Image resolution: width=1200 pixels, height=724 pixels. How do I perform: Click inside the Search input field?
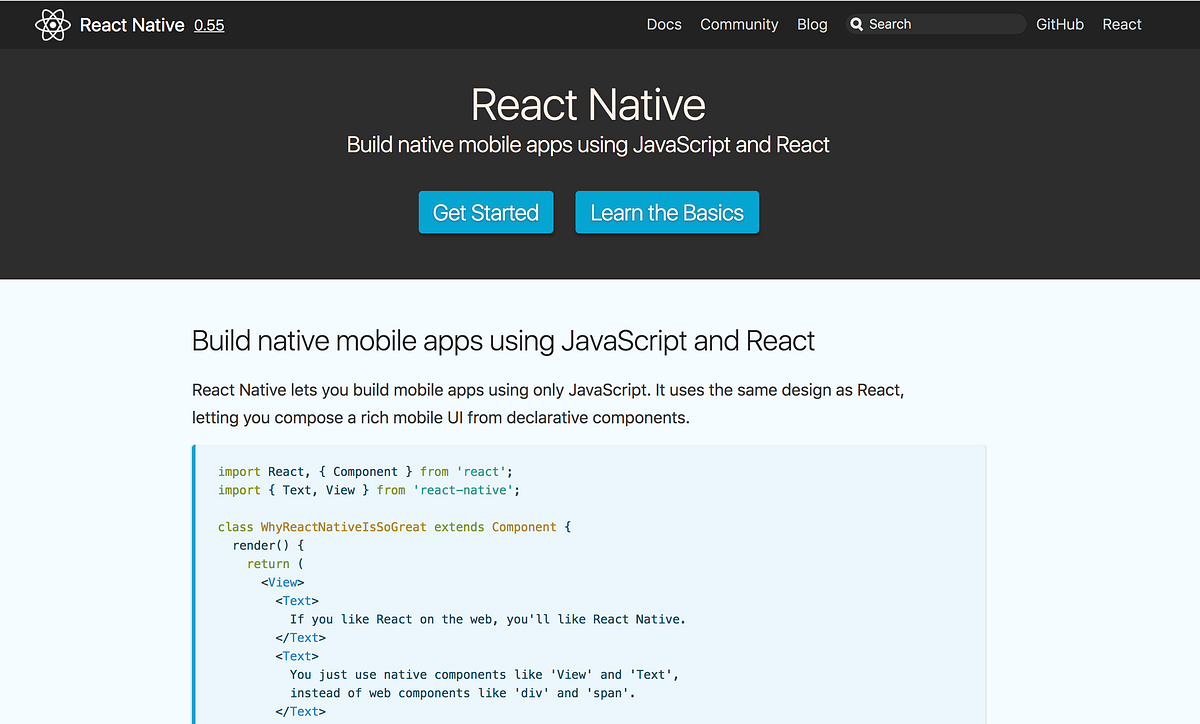pos(940,23)
